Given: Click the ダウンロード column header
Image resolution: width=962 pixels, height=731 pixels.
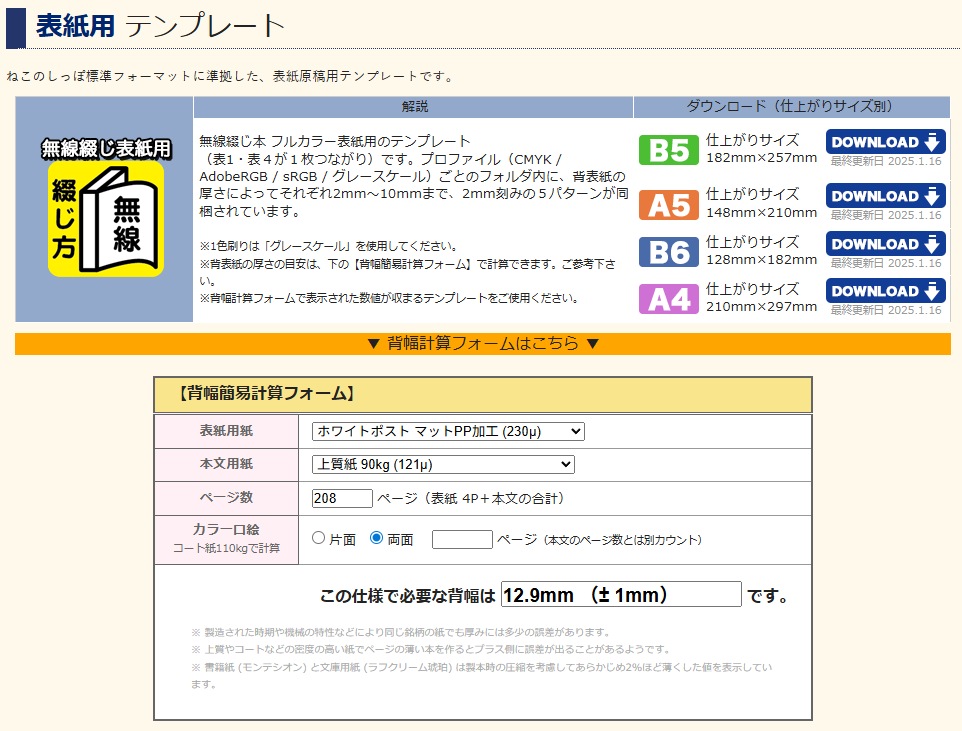Looking at the screenshot, I should (790, 106).
